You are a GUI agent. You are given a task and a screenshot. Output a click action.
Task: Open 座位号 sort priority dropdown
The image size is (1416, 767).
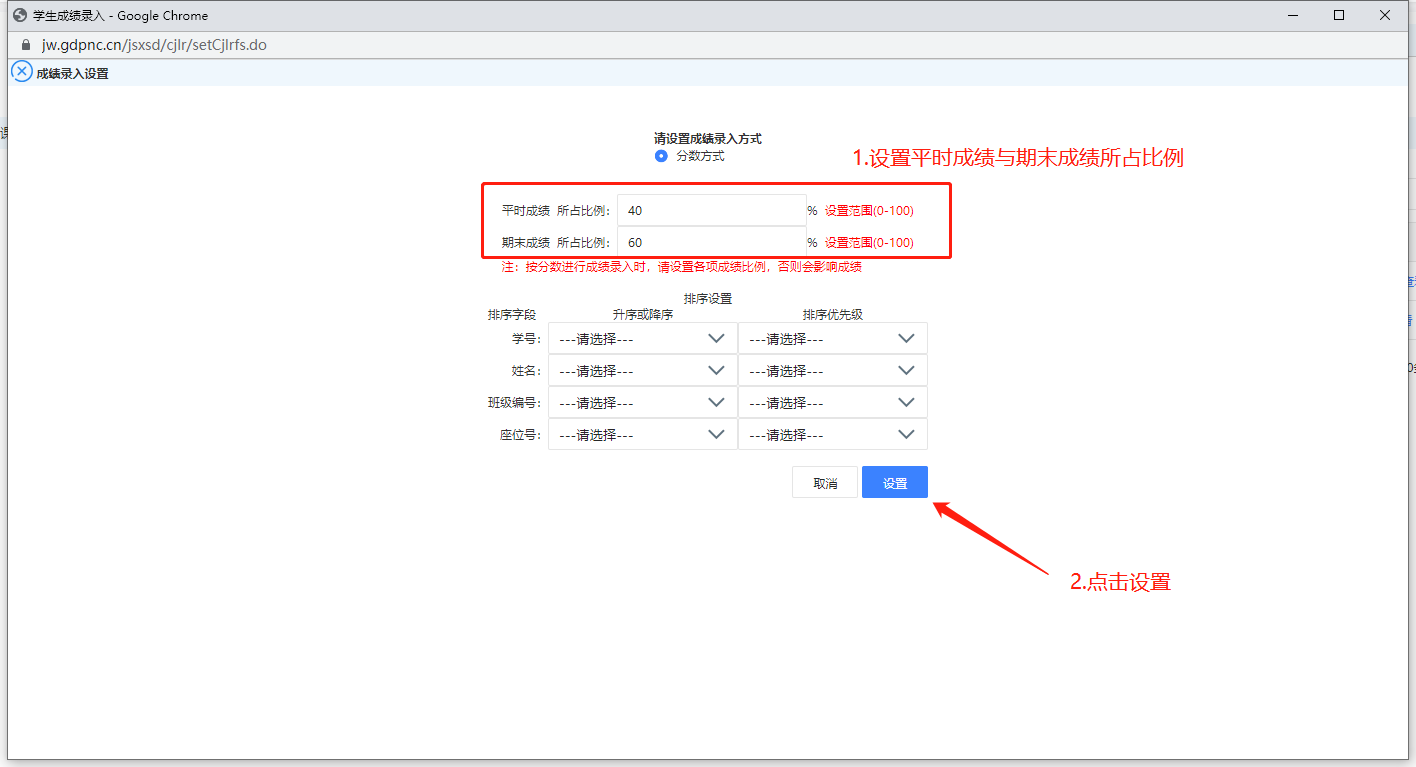[x=832, y=435]
